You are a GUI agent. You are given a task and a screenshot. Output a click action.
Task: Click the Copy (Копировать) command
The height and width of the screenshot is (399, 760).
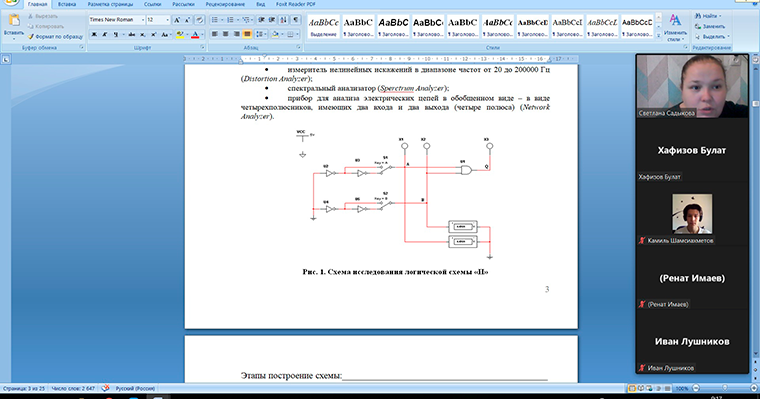[x=46, y=26]
